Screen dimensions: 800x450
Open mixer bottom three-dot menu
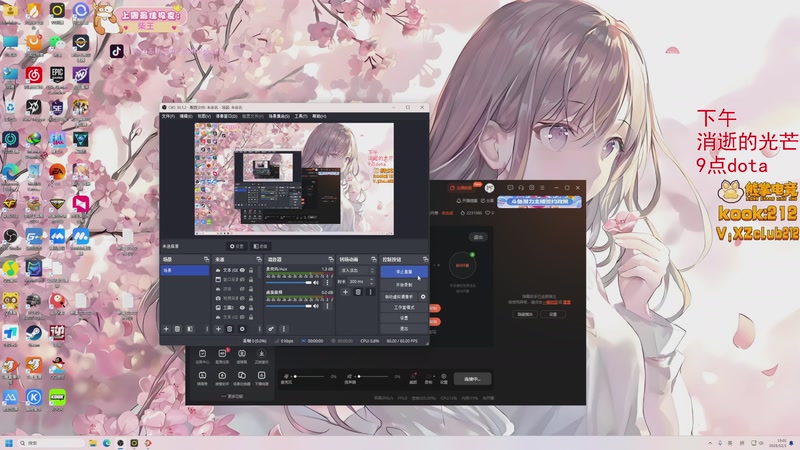tap(284, 329)
